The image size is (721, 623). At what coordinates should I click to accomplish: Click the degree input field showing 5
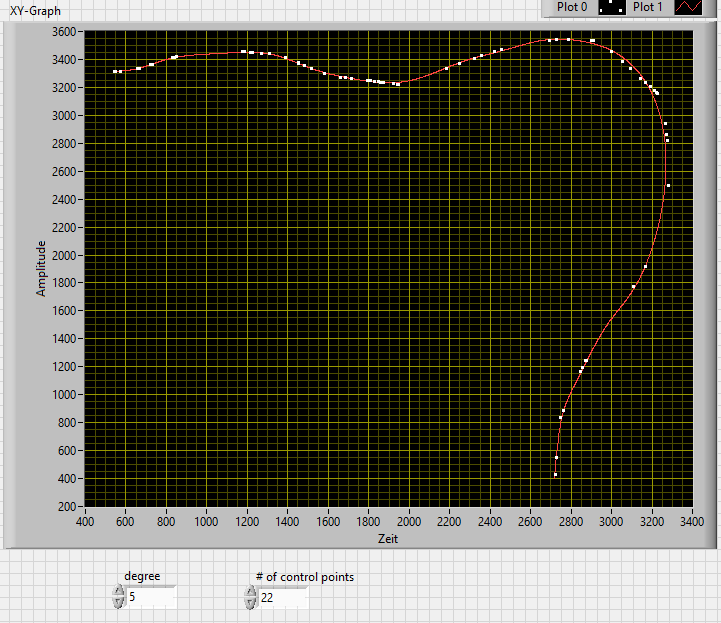tap(151, 597)
